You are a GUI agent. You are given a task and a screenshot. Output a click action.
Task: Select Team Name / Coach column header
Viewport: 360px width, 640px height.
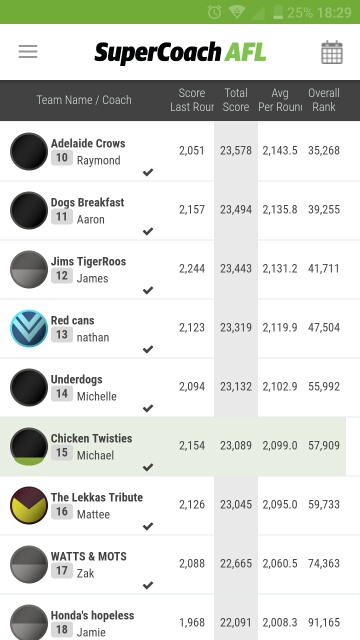coord(84,100)
